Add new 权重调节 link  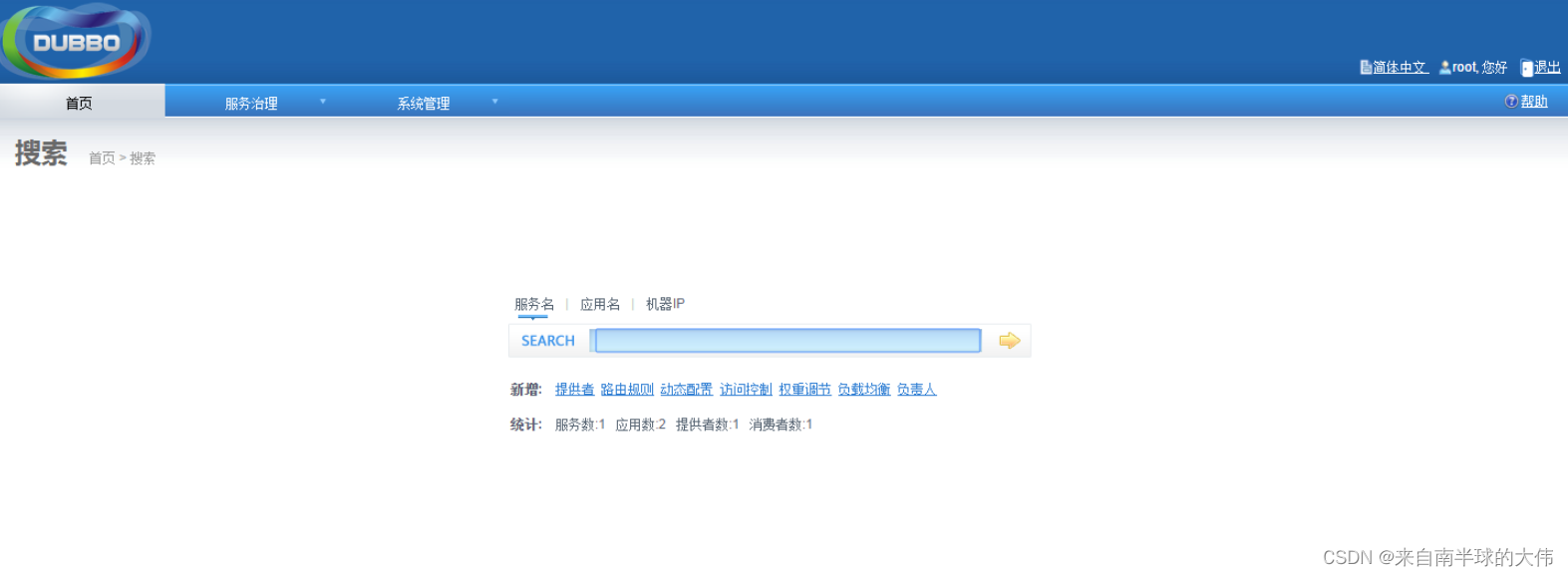click(x=804, y=390)
